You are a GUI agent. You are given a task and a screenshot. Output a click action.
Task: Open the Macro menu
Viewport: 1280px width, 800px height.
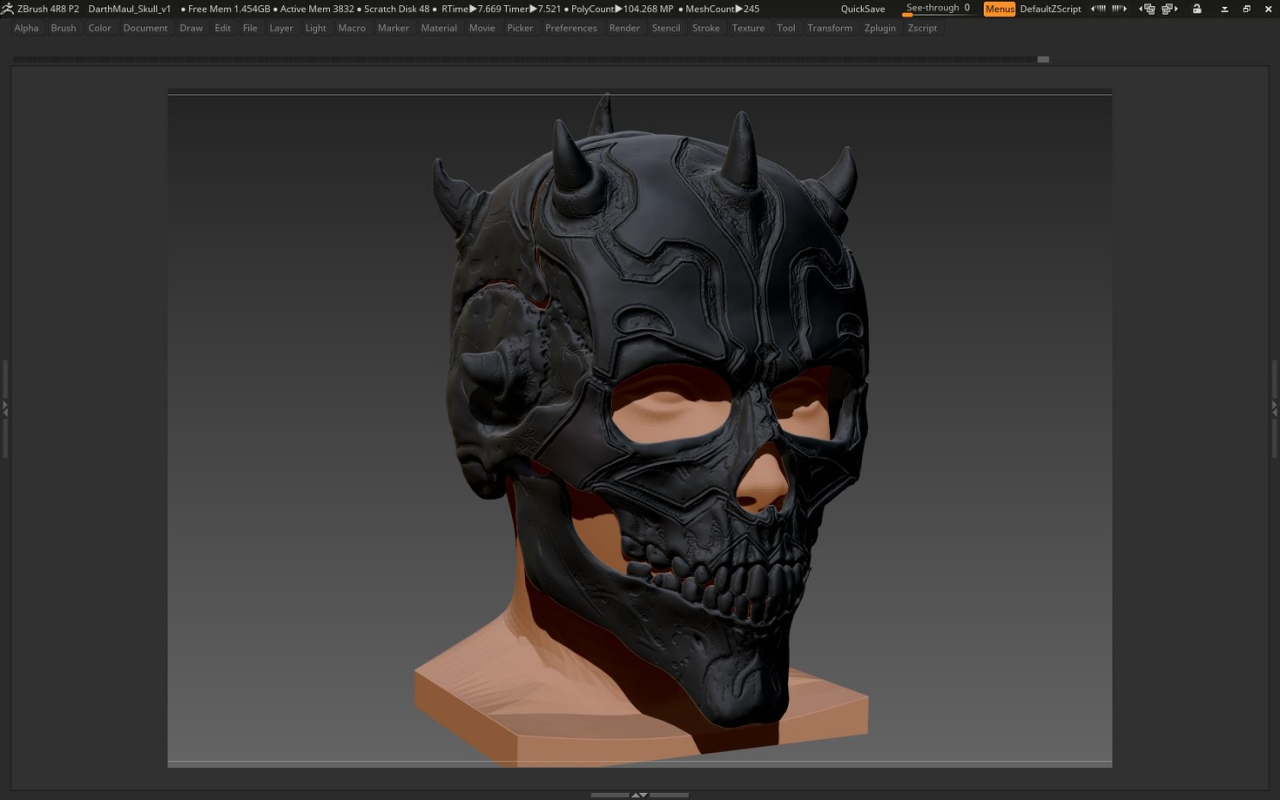352,28
